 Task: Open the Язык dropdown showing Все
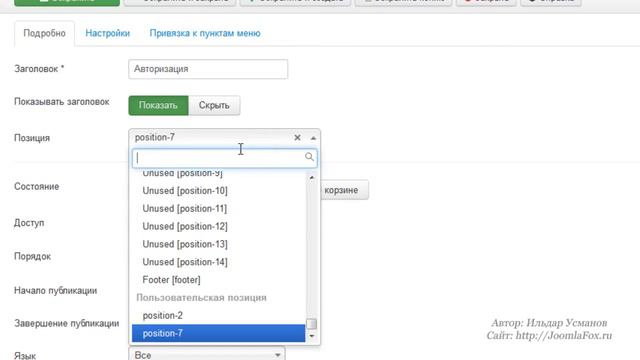point(207,355)
